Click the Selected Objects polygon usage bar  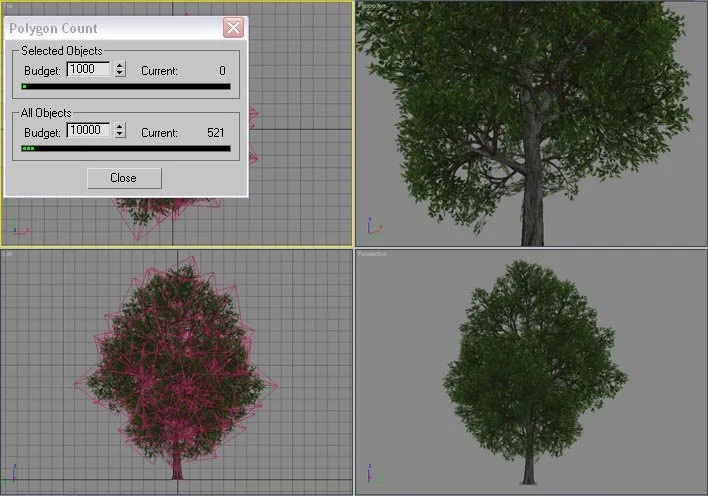pyautogui.click(x=126, y=86)
